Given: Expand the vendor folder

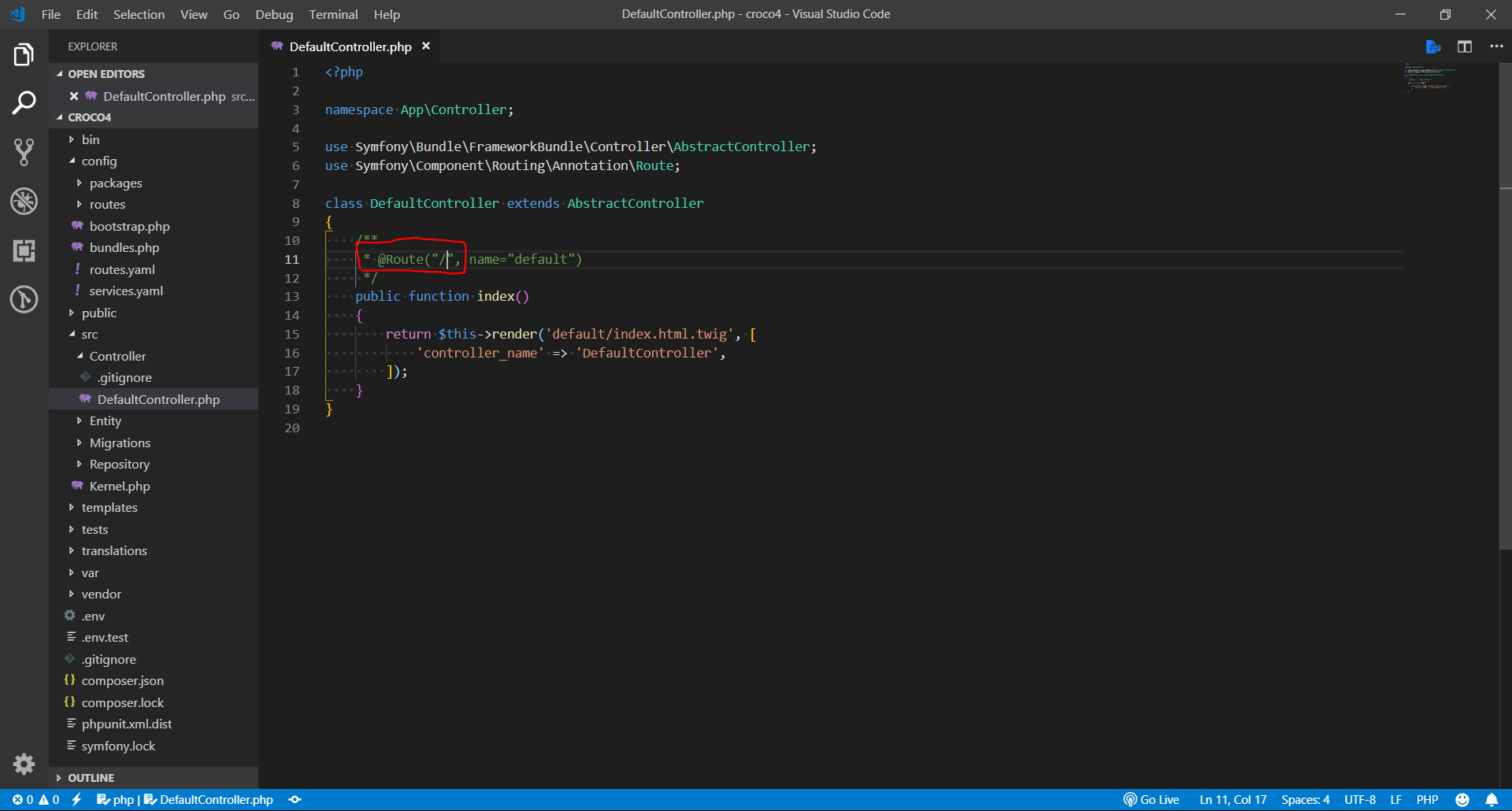Looking at the screenshot, I should pos(154,594).
